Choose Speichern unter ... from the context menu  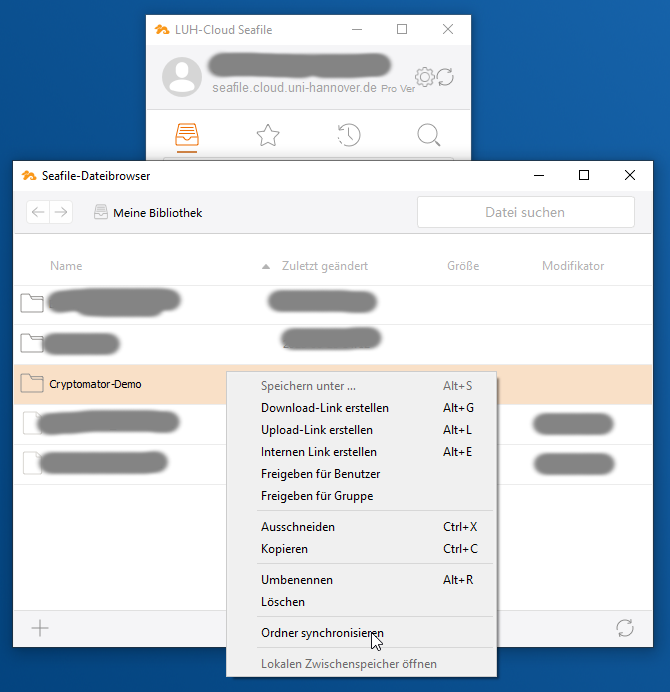pyautogui.click(x=362, y=386)
